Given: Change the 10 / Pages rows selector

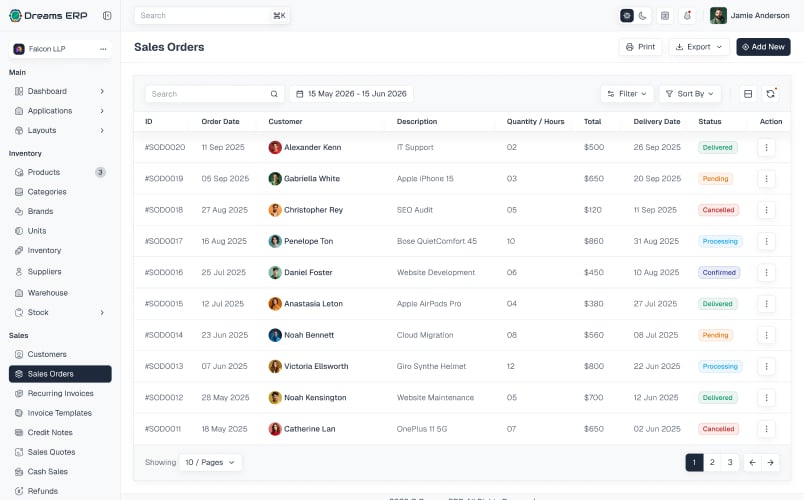Looking at the screenshot, I should click(x=210, y=462).
